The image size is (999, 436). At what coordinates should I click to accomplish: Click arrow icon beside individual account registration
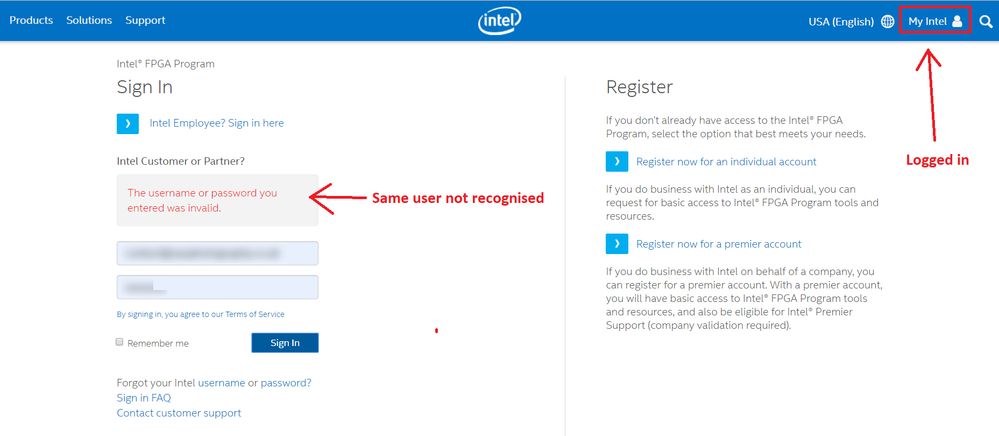[617, 161]
